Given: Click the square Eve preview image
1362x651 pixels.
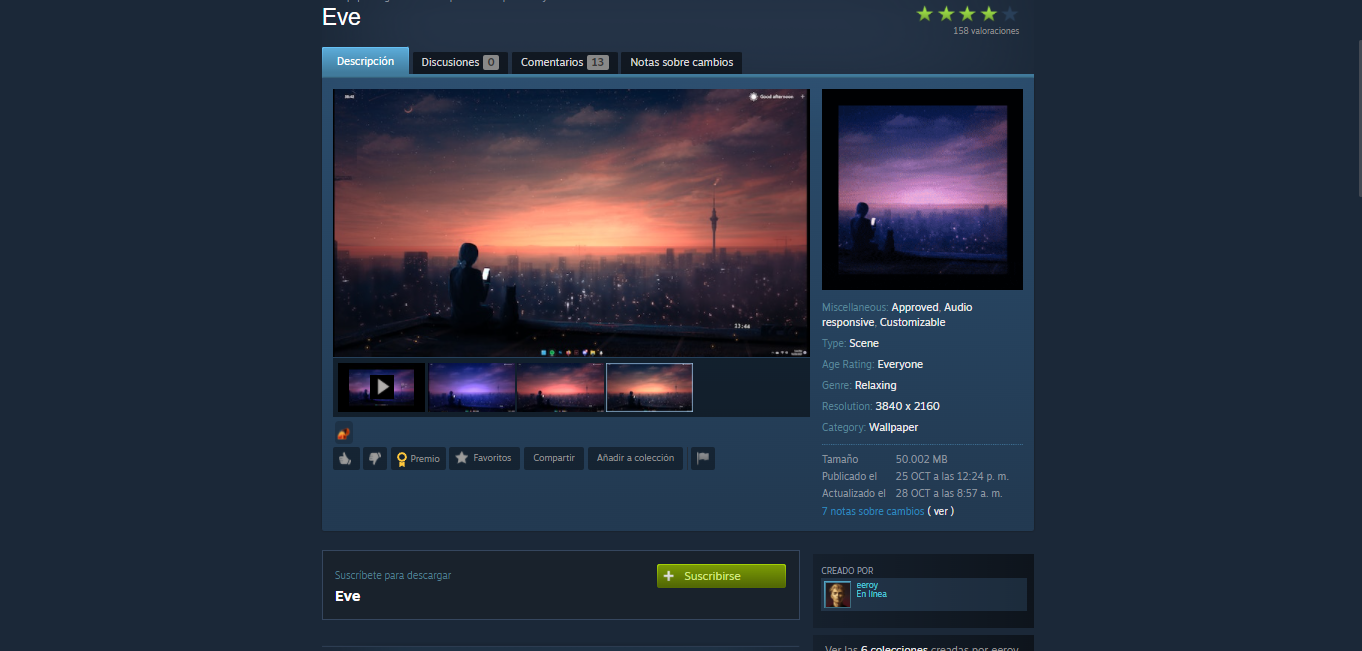Looking at the screenshot, I should 922,189.
